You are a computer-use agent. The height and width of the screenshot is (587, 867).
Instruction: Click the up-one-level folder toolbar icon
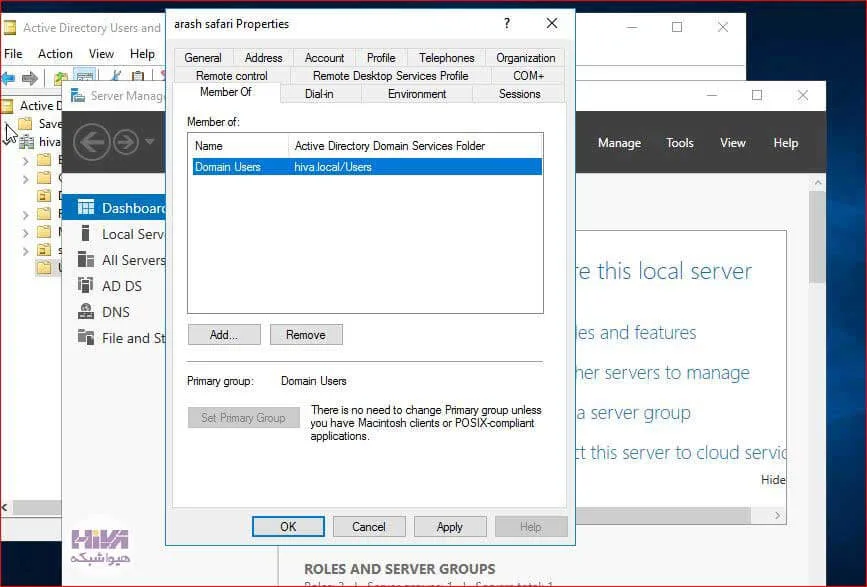click(x=60, y=78)
